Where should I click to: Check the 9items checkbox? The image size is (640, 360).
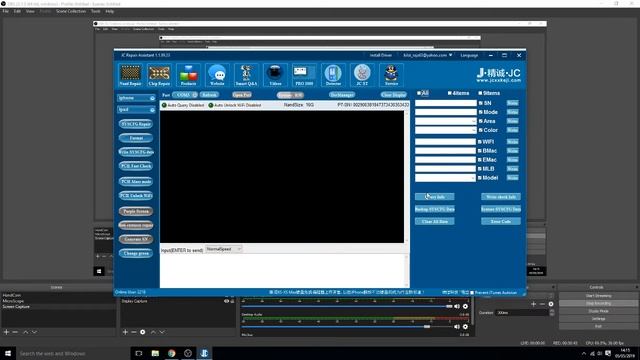480,93
